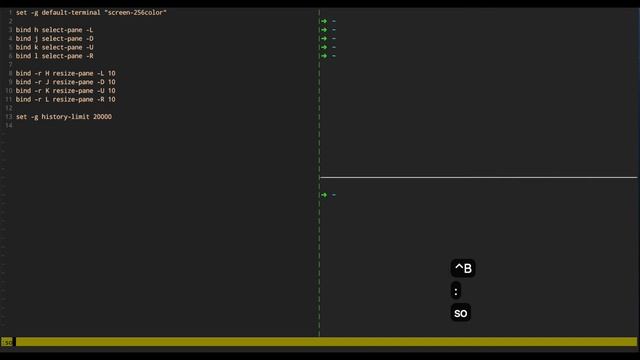Click the 'bind -r K resize-pane -U 10' line
Image resolution: width=640 pixels, height=360 pixels.
[65, 91]
